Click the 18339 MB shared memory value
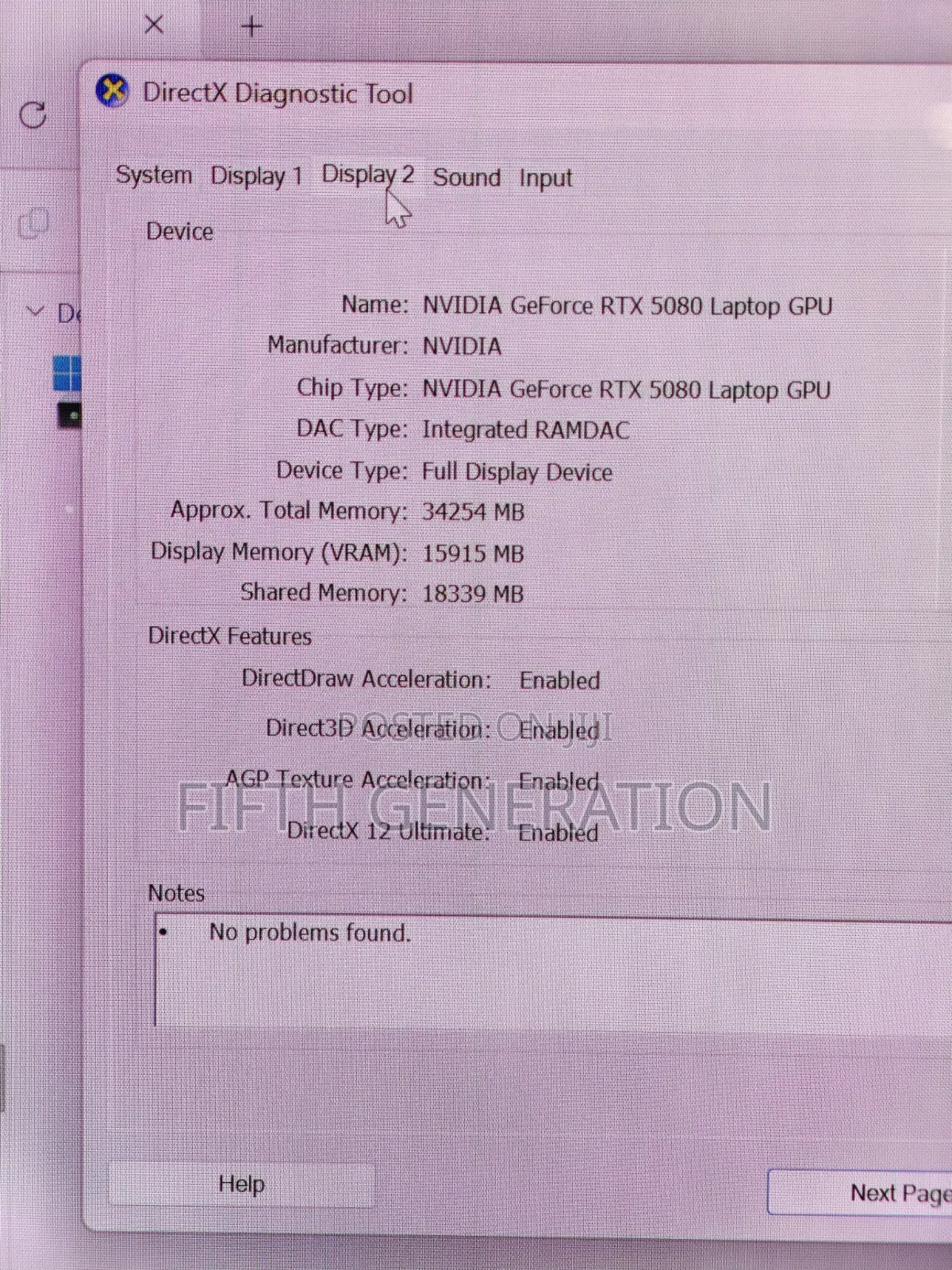952x1270 pixels. click(473, 594)
